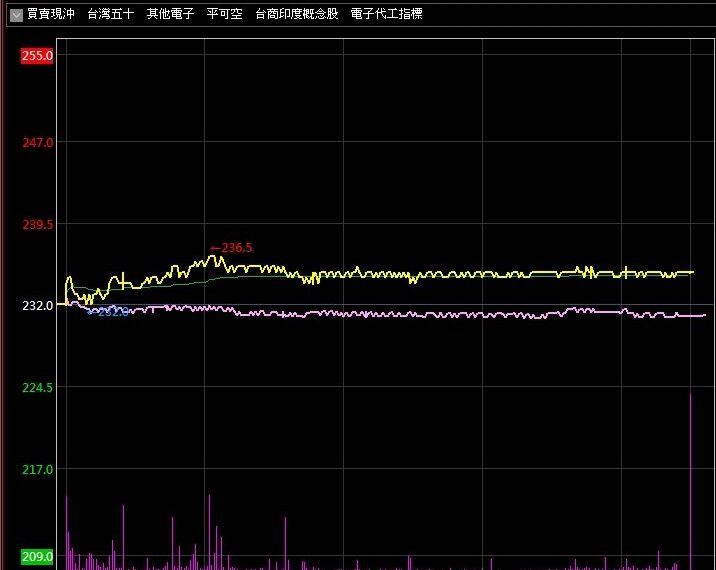Click the pink line at right end
Screen dimensions: 716x570
(702, 315)
